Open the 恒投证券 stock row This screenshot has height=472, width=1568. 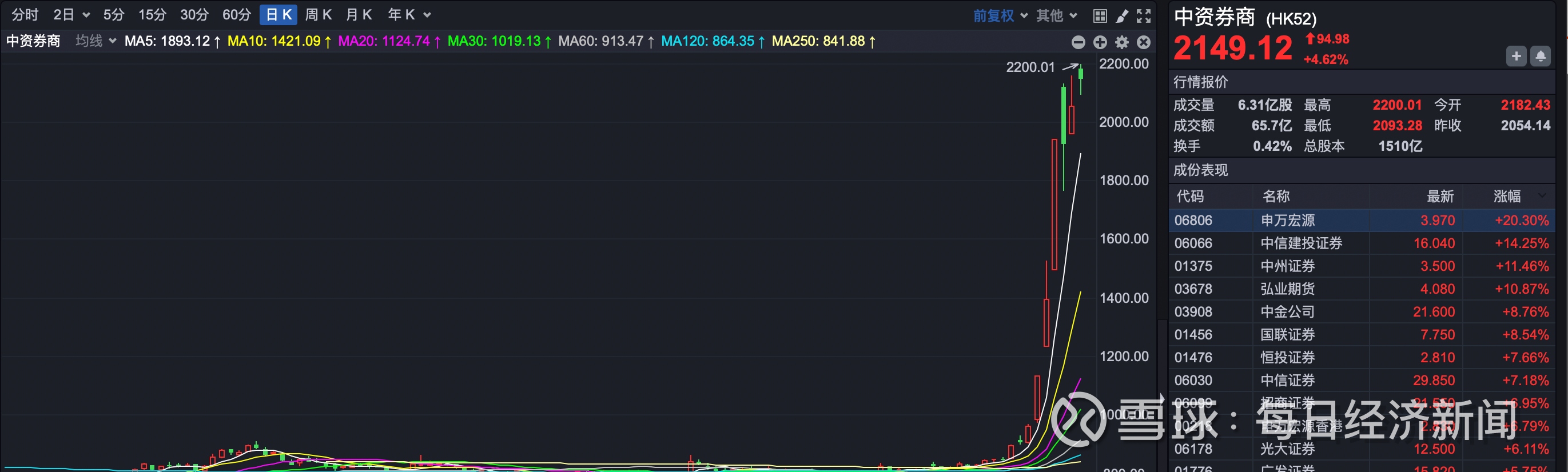coord(1362,358)
